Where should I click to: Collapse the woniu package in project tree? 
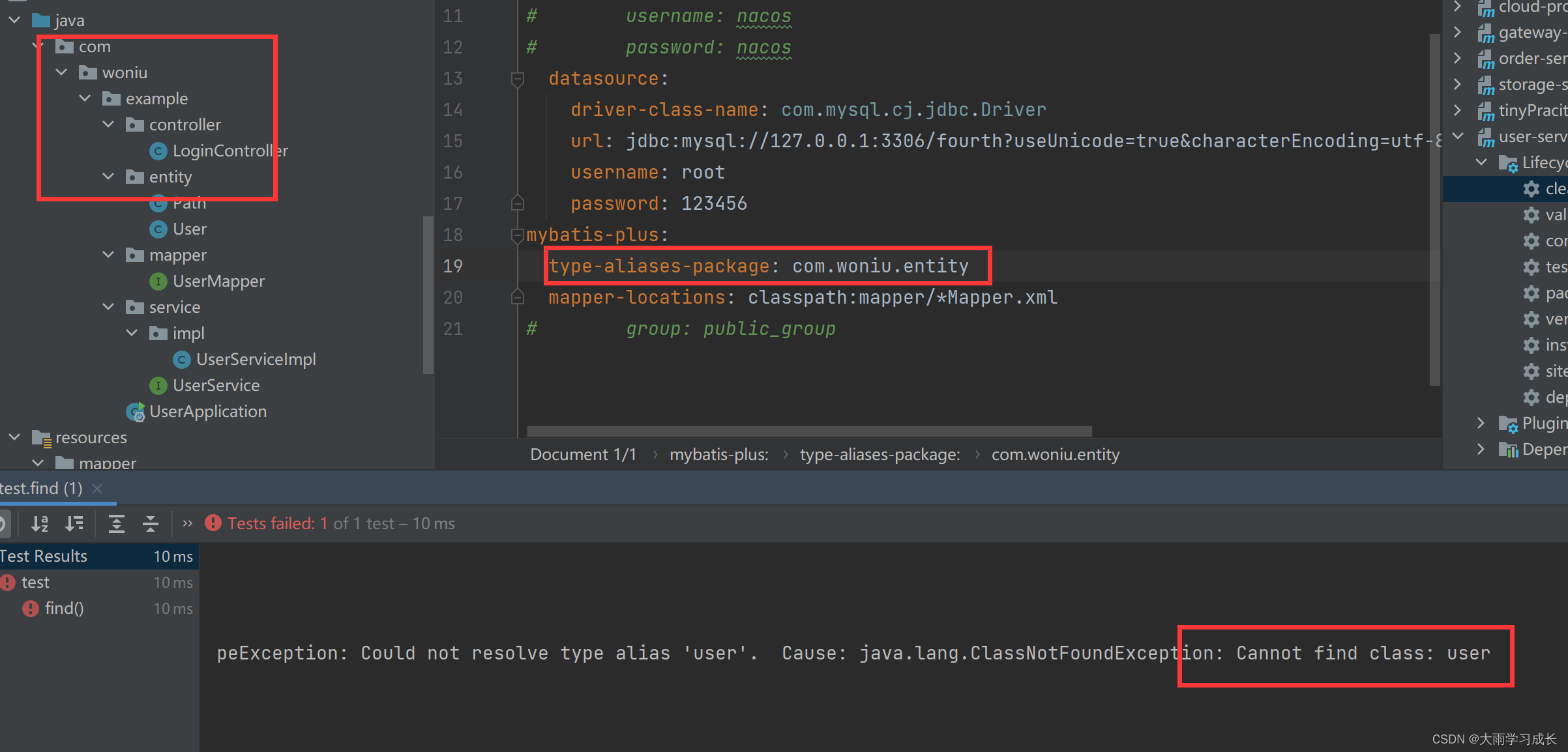[x=61, y=72]
